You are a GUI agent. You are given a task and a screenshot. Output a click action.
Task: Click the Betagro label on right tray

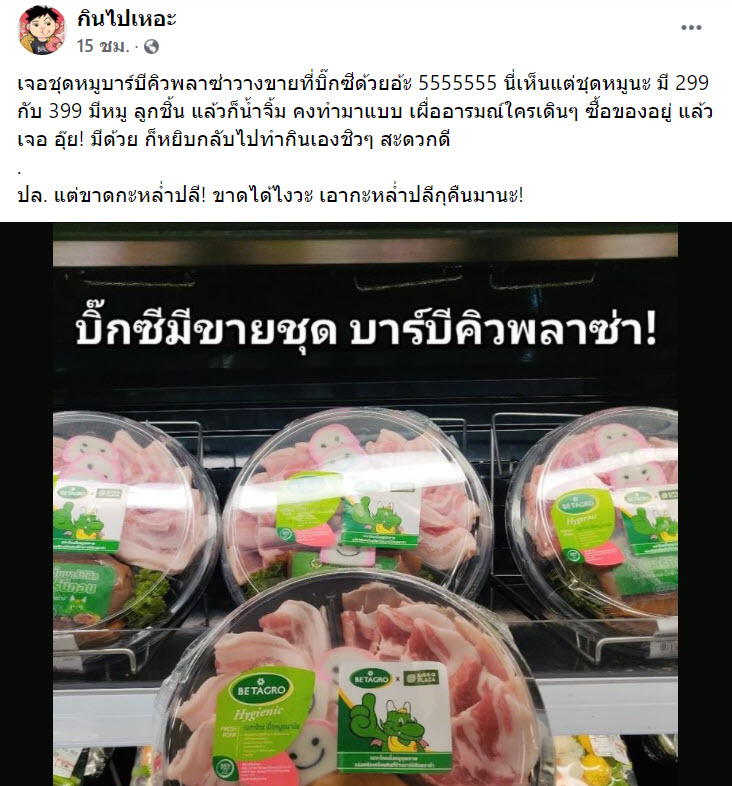583,524
